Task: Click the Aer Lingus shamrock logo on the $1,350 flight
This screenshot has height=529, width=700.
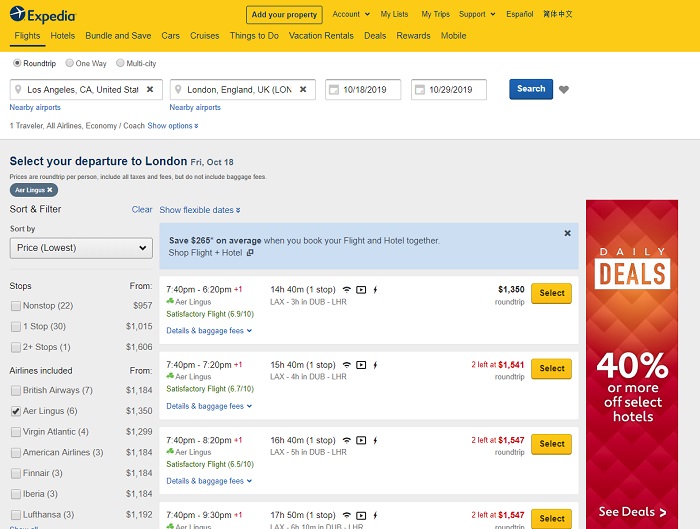Action: [170, 301]
